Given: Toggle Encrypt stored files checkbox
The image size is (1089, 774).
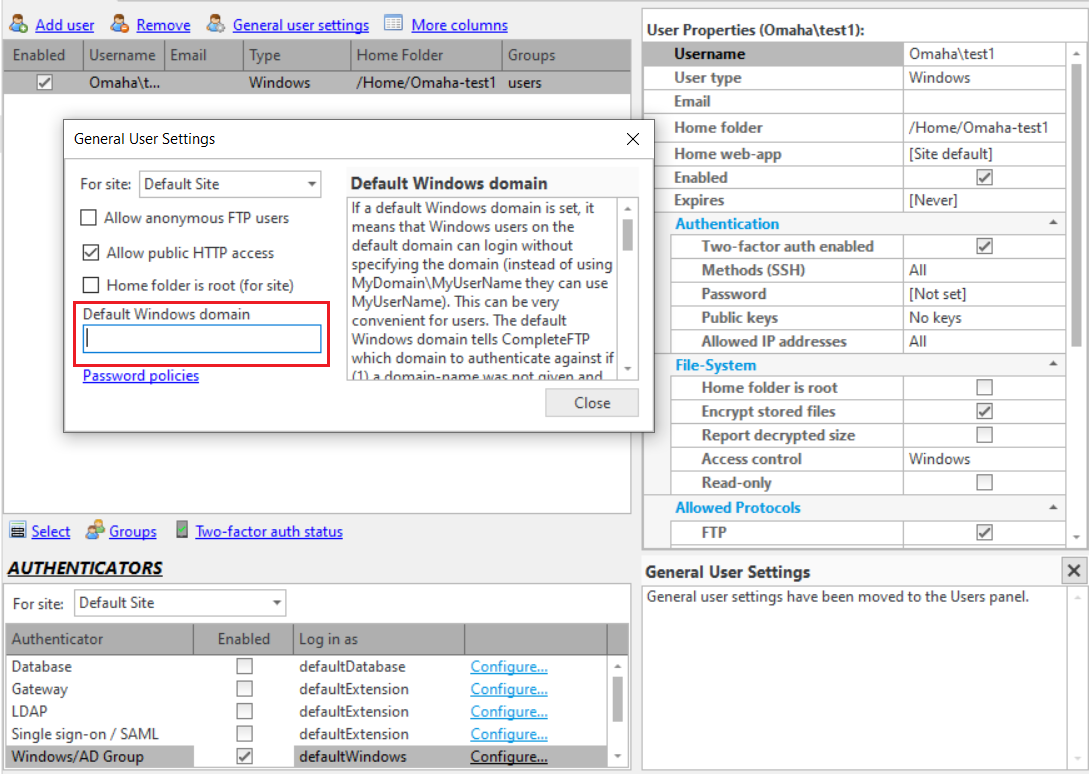Looking at the screenshot, I should pos(984,411).
